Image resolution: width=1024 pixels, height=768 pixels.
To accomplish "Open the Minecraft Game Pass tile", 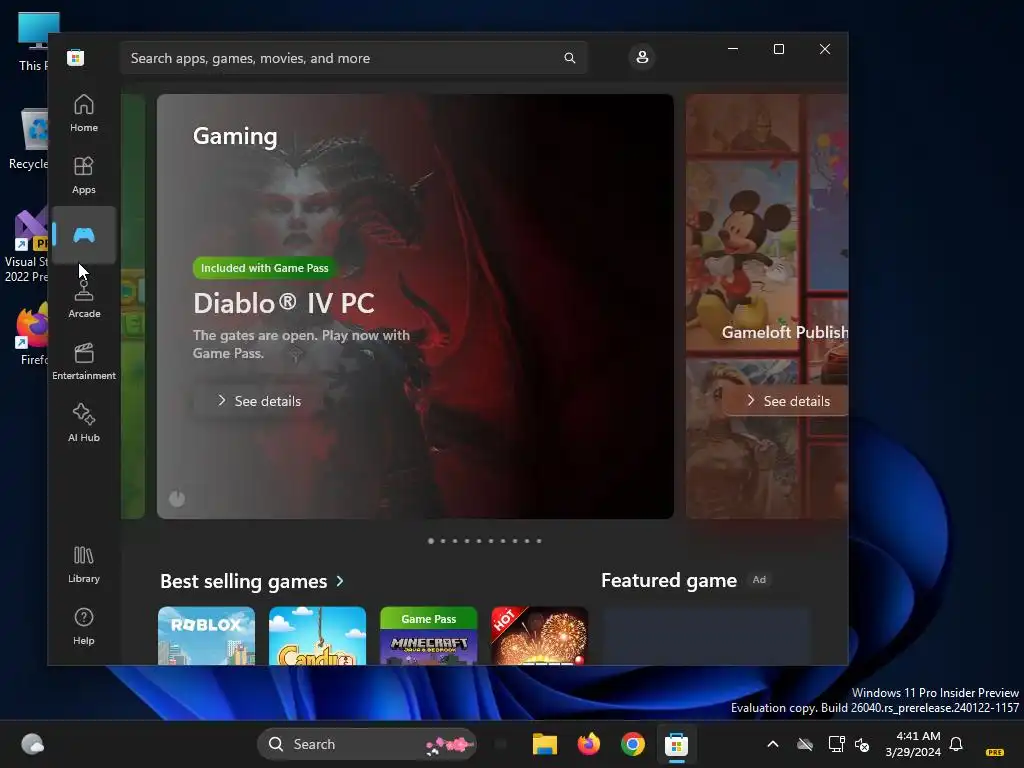I will pos(428,636).
